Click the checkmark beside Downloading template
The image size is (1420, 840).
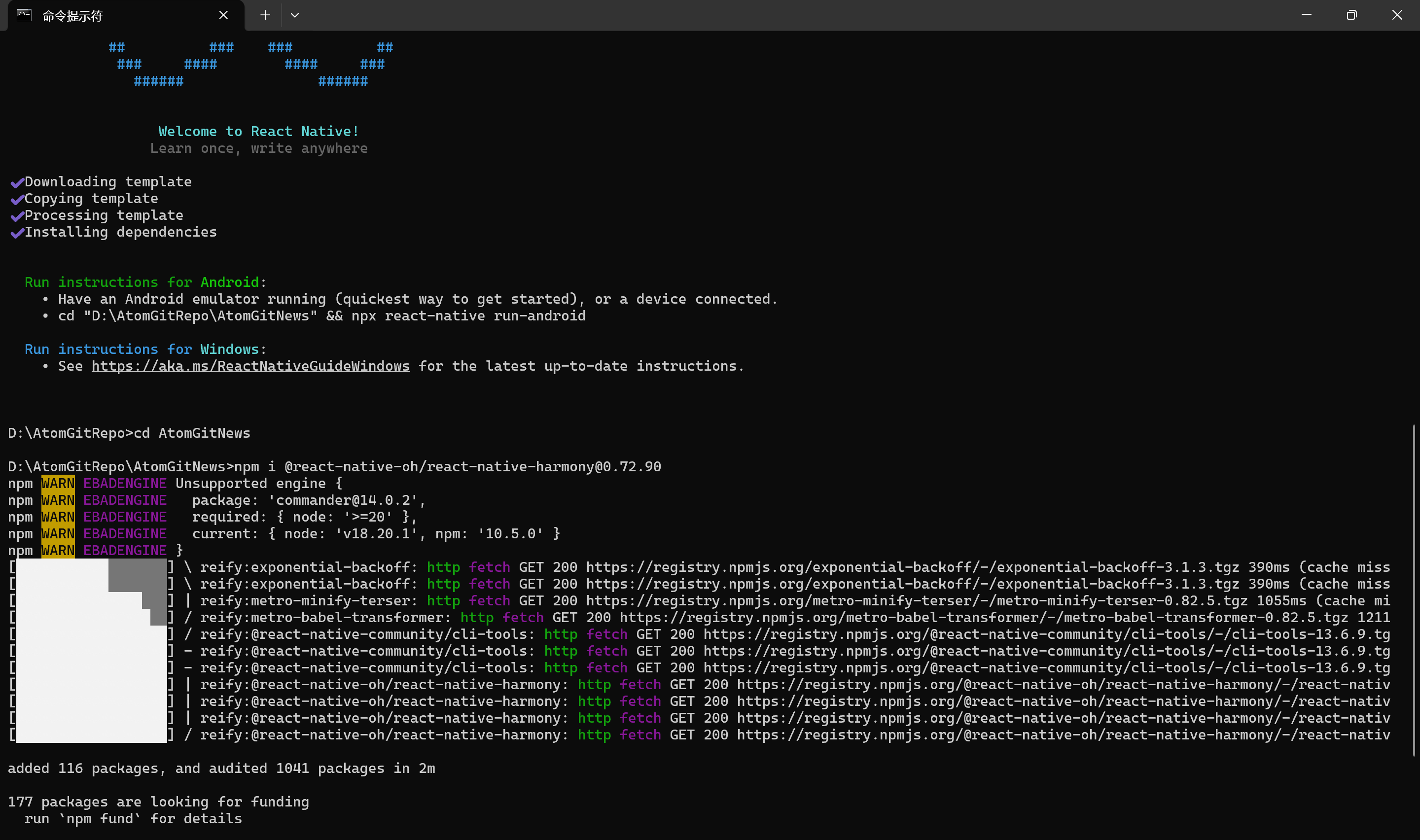pos(17,182)
